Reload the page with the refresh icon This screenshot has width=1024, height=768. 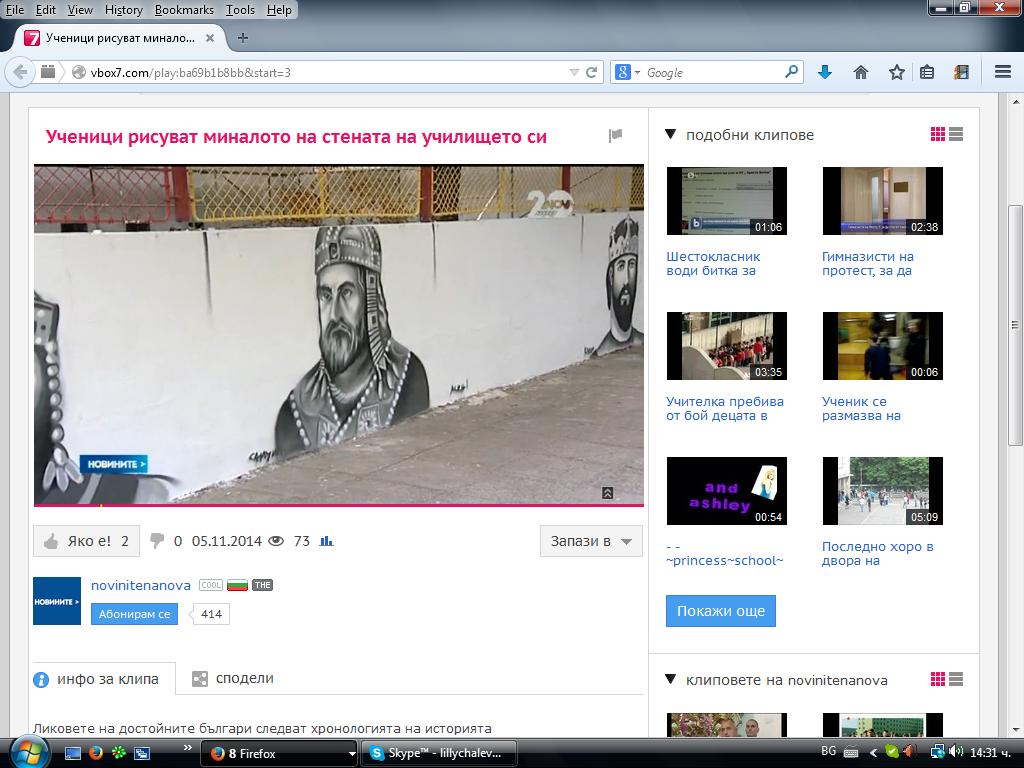[592, 72]
